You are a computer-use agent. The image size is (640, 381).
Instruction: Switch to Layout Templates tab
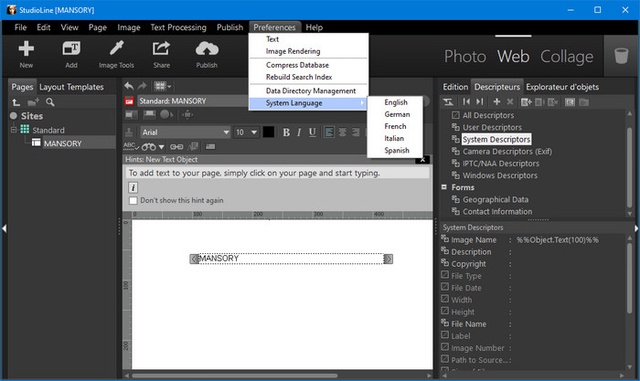(71, 87)
